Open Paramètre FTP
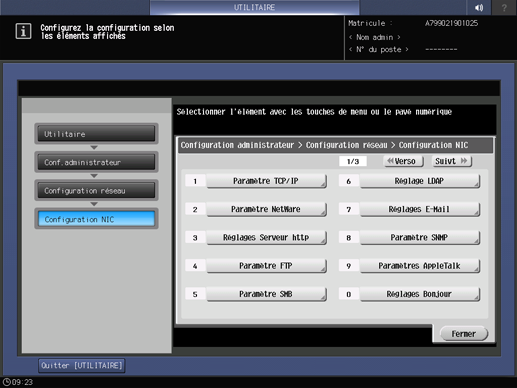Image resolution: width=517 pixels, height=388 pixels. point(266,266)
